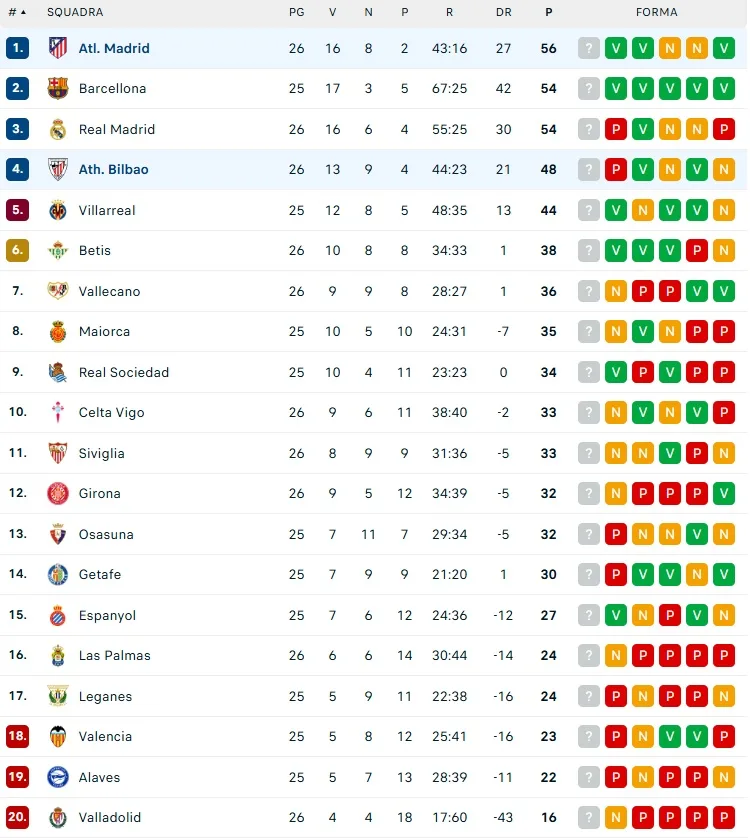Click the Real Madrid crest icon

click(x=58, y=129)
